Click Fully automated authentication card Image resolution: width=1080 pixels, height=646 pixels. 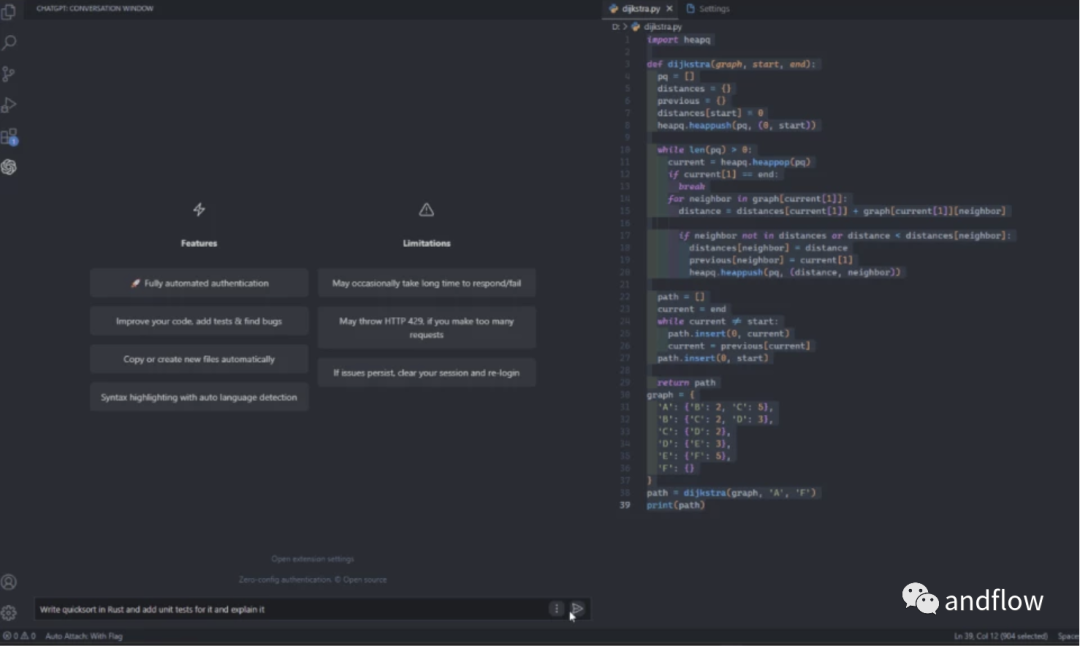pyautogui.click(x=199, y=283)
